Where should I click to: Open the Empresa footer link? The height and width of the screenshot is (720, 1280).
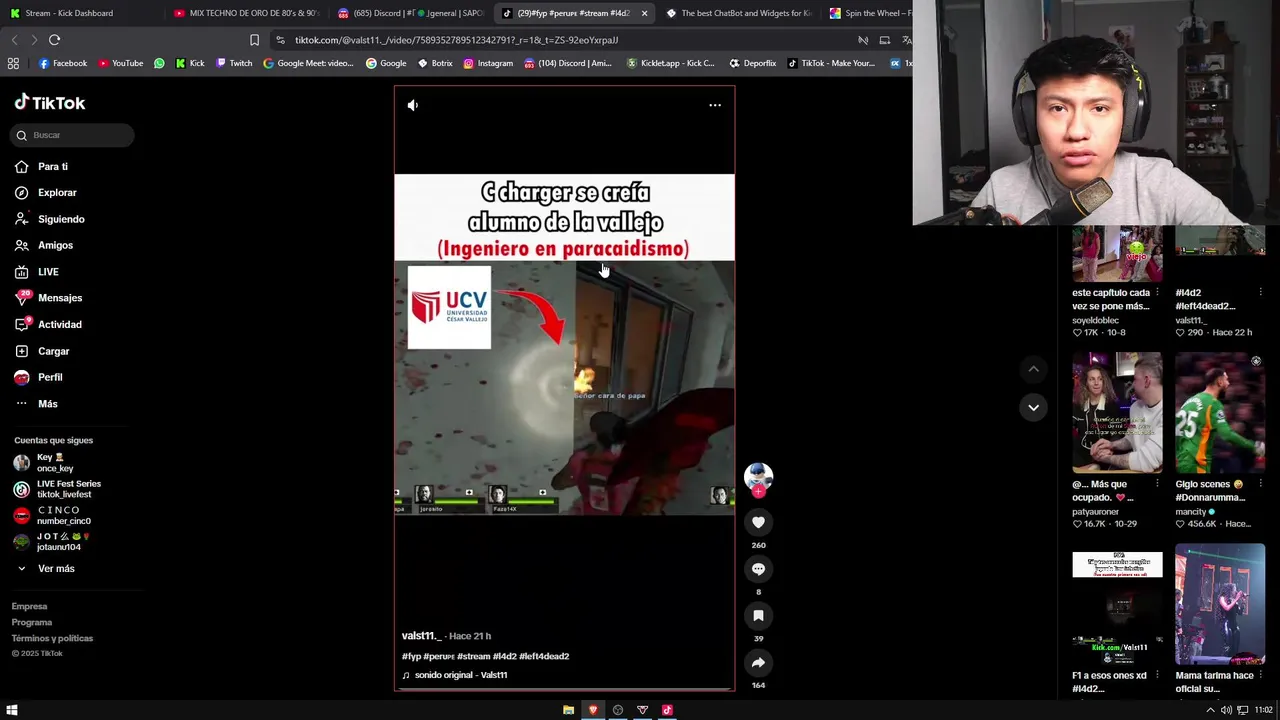coord(29,606)
